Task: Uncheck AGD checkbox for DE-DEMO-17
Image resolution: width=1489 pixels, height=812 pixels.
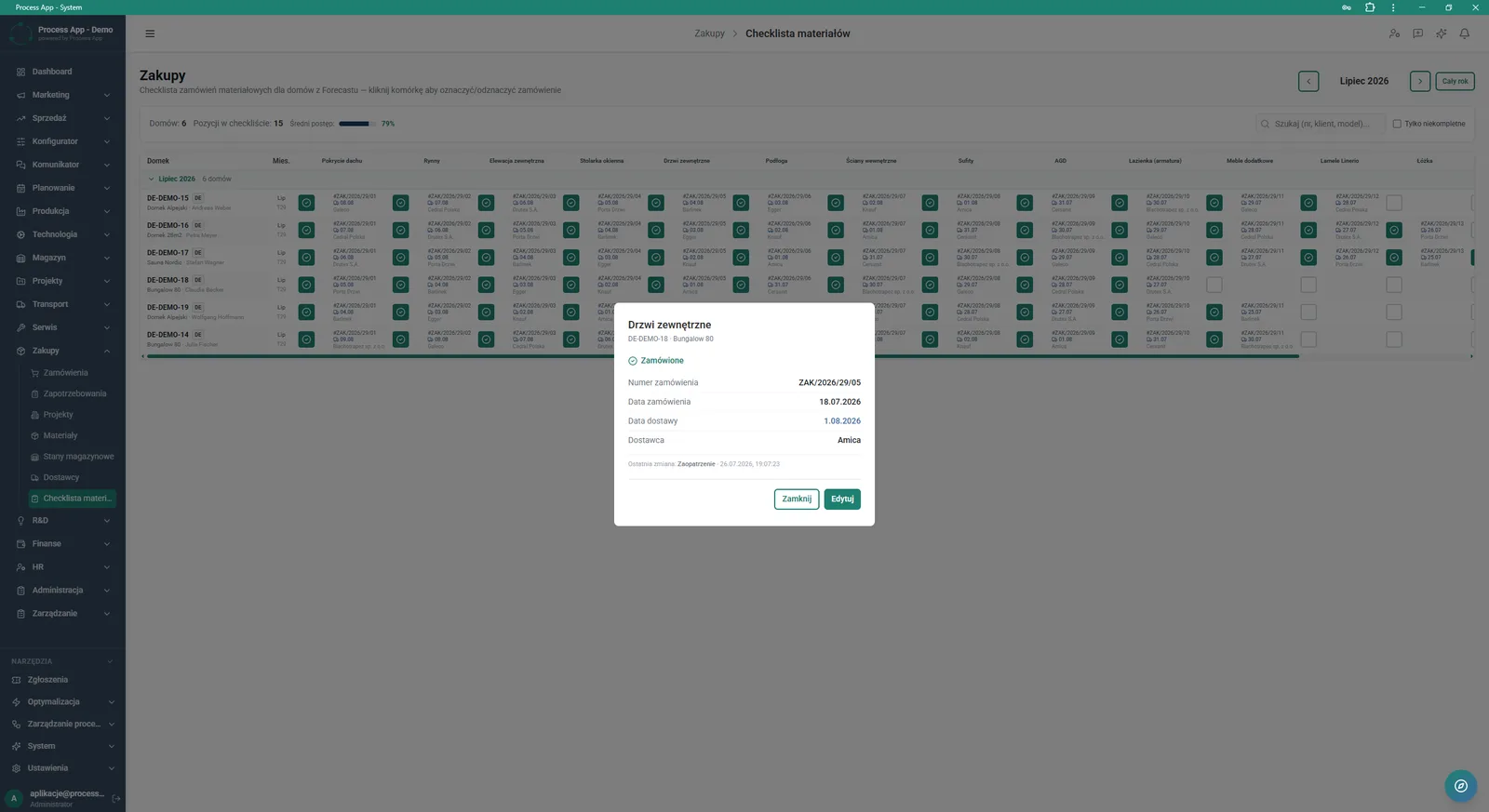Action: coord(1025,258)
